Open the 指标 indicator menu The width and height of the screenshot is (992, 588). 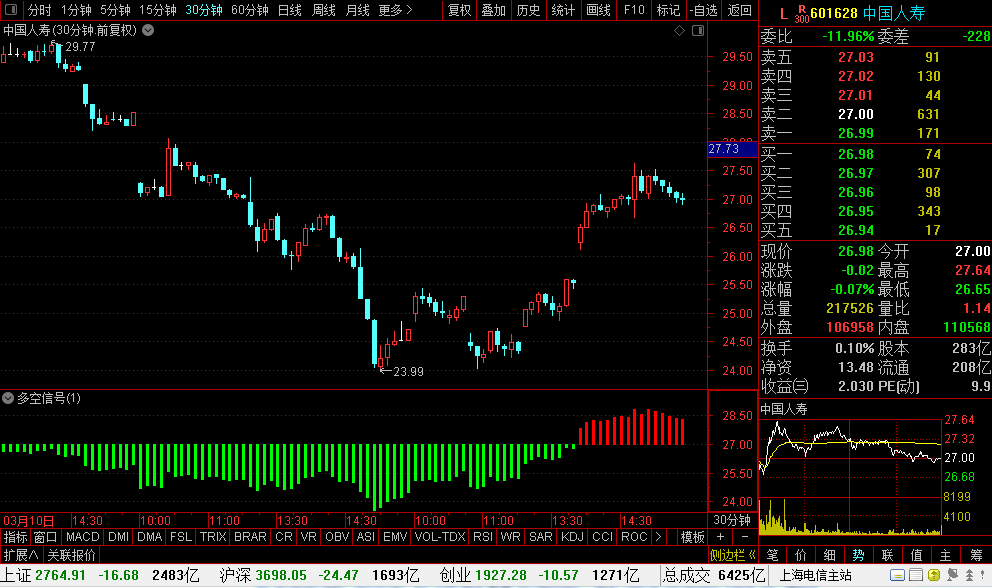pos(15,537)
